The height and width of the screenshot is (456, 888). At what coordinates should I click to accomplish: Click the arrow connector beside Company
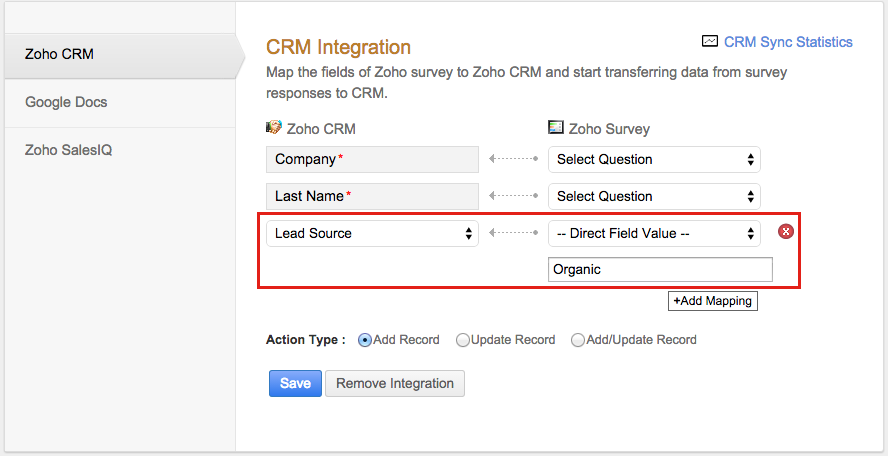(x=513, y=159)
